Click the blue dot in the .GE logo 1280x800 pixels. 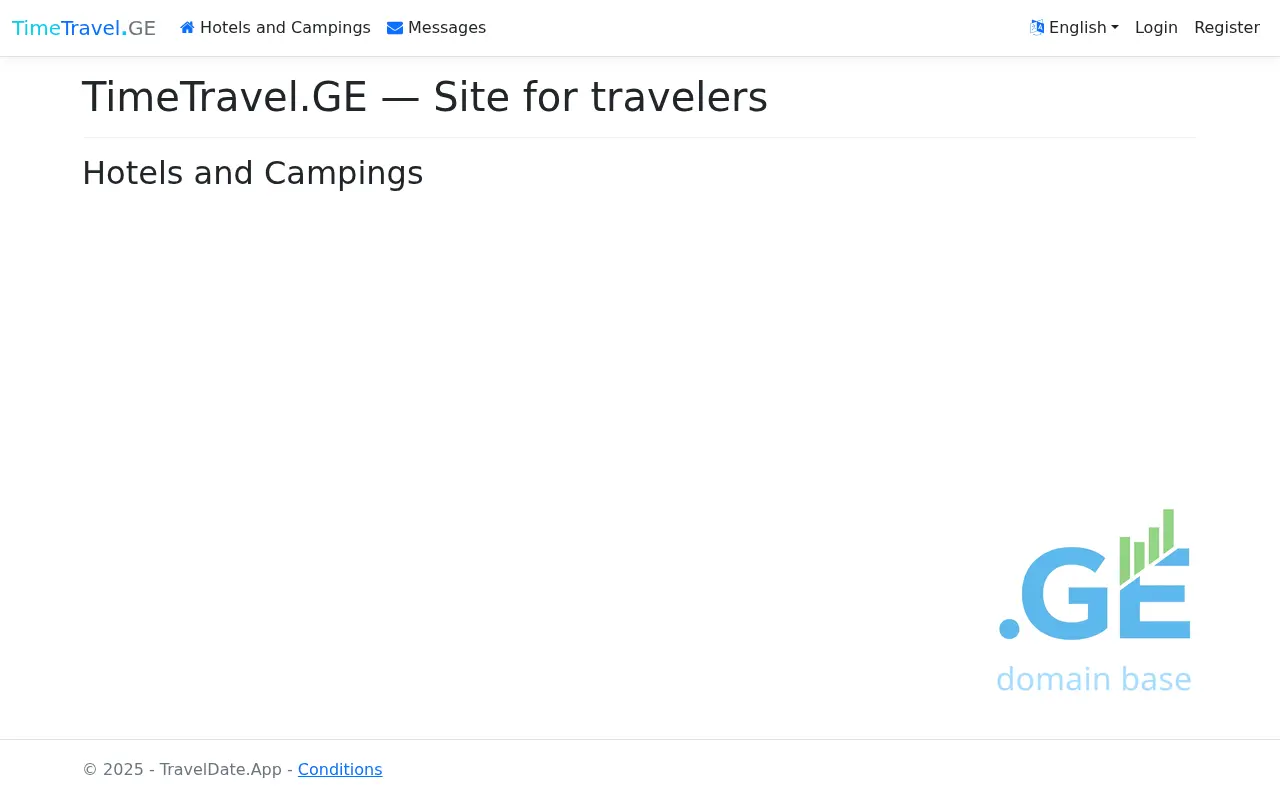pyautogui.click(x=1009, y=629)
